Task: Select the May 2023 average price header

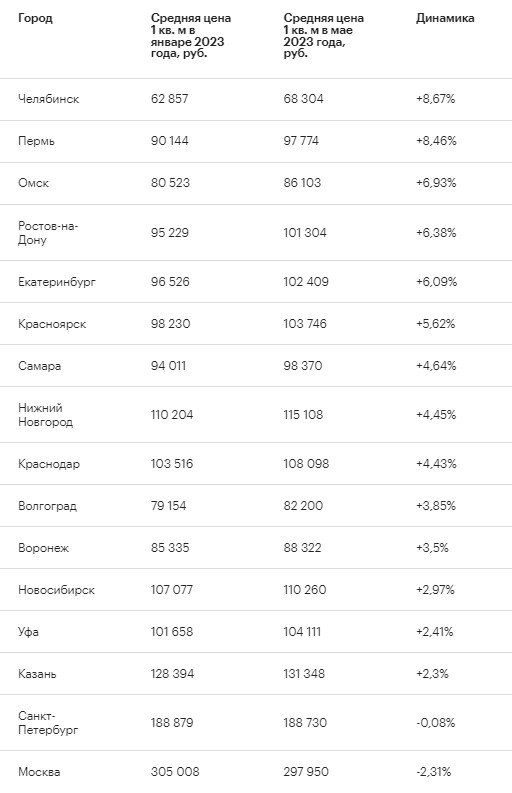Action: pyautogui.click(x=323, y=35)
